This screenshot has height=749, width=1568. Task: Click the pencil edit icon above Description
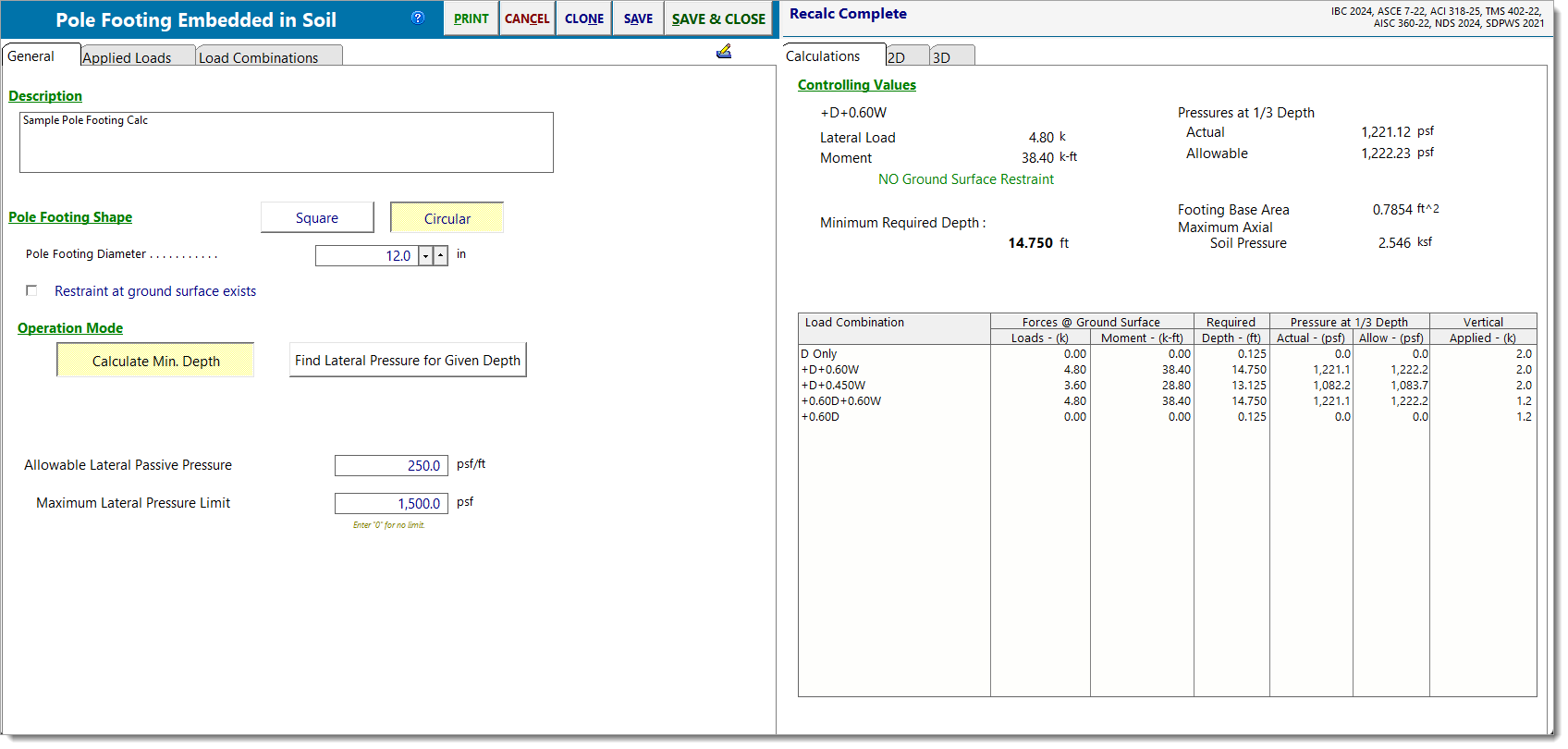tap(724, 52)
